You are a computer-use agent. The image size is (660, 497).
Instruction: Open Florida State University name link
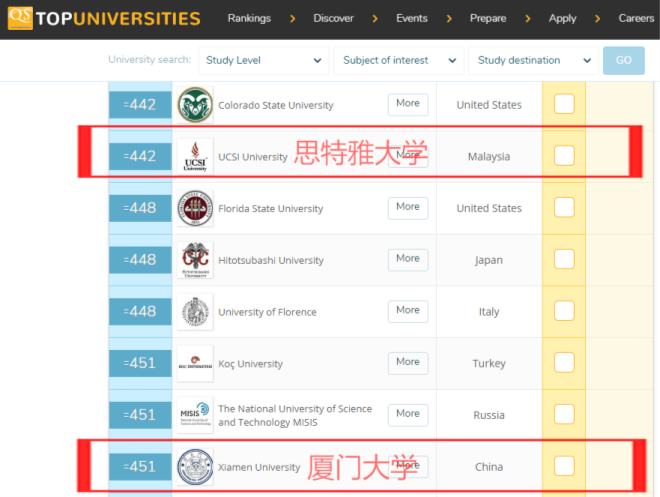pos(271,209)
